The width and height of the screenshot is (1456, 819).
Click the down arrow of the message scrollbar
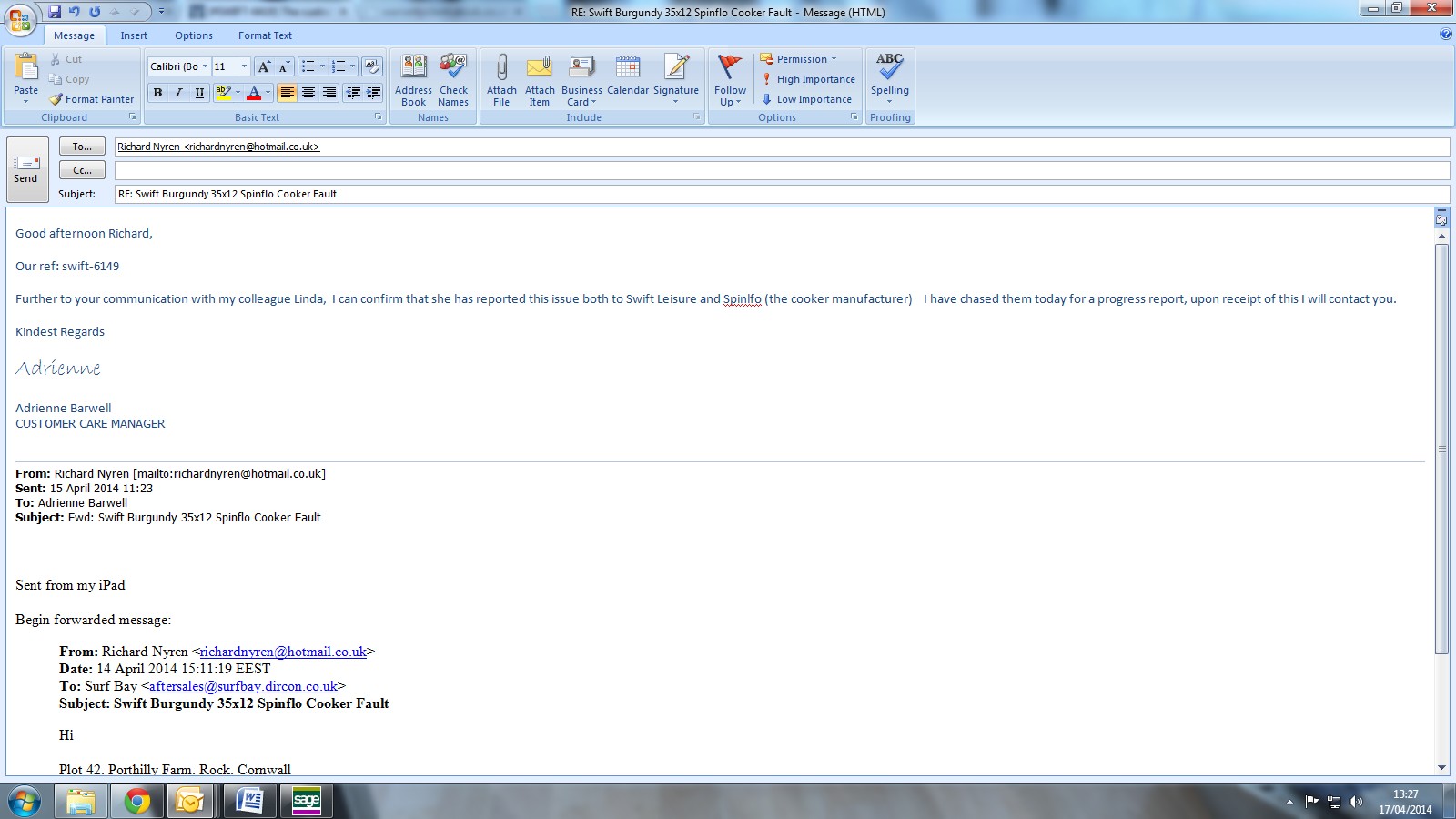pos(1441,768)
